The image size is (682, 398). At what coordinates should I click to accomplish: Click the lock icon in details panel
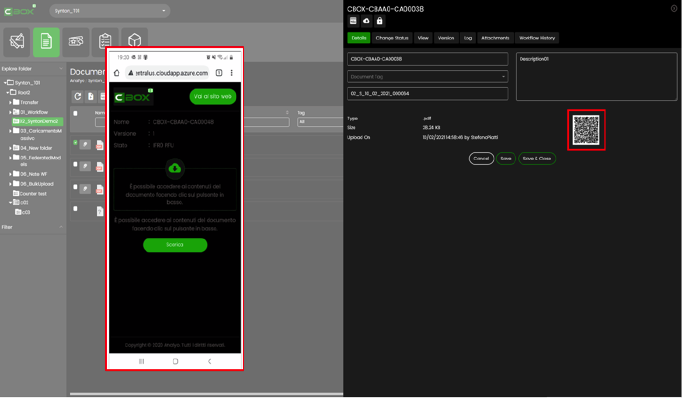coord(379,21)
